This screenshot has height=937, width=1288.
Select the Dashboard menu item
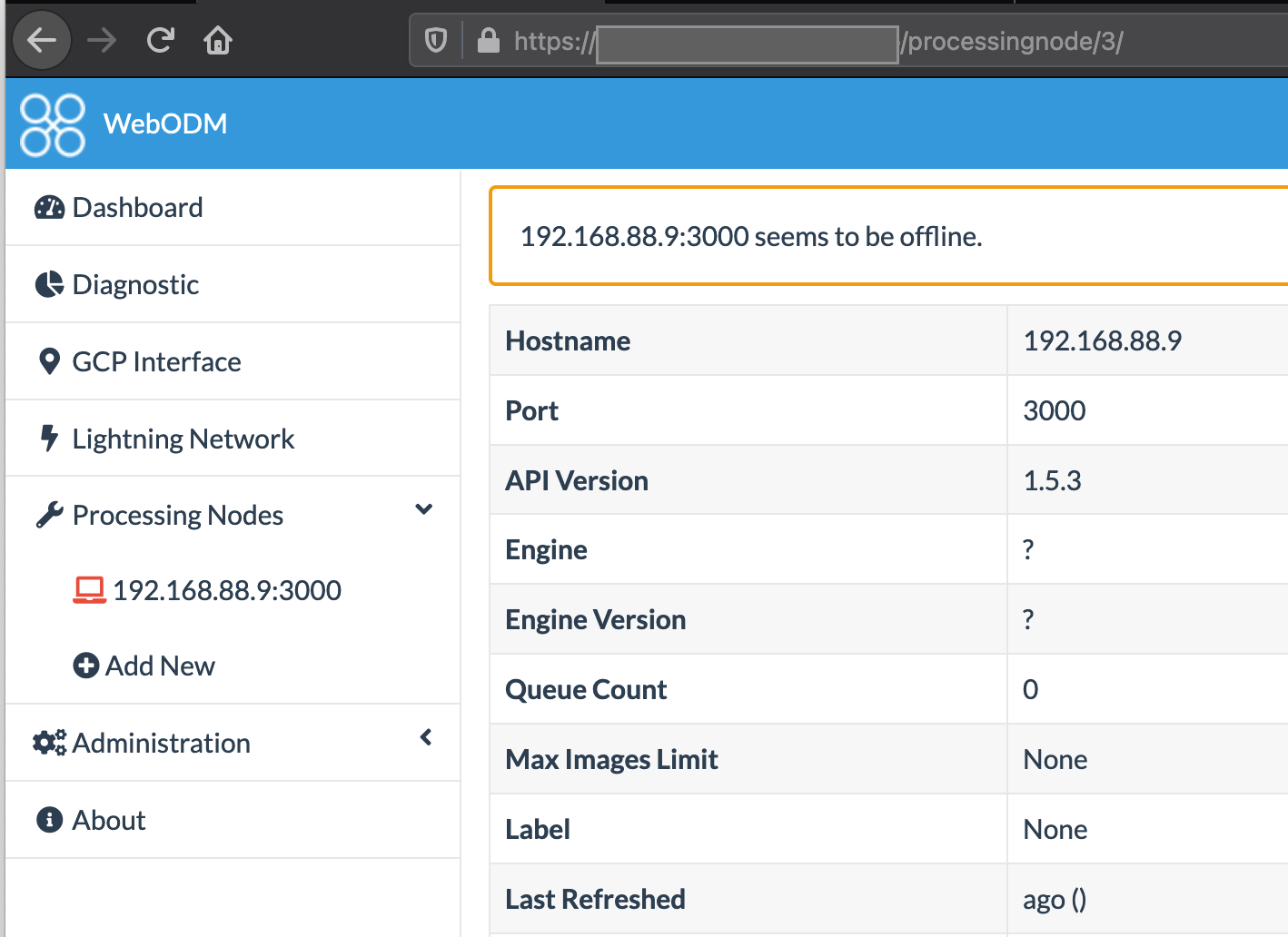(x=137, y=207)
